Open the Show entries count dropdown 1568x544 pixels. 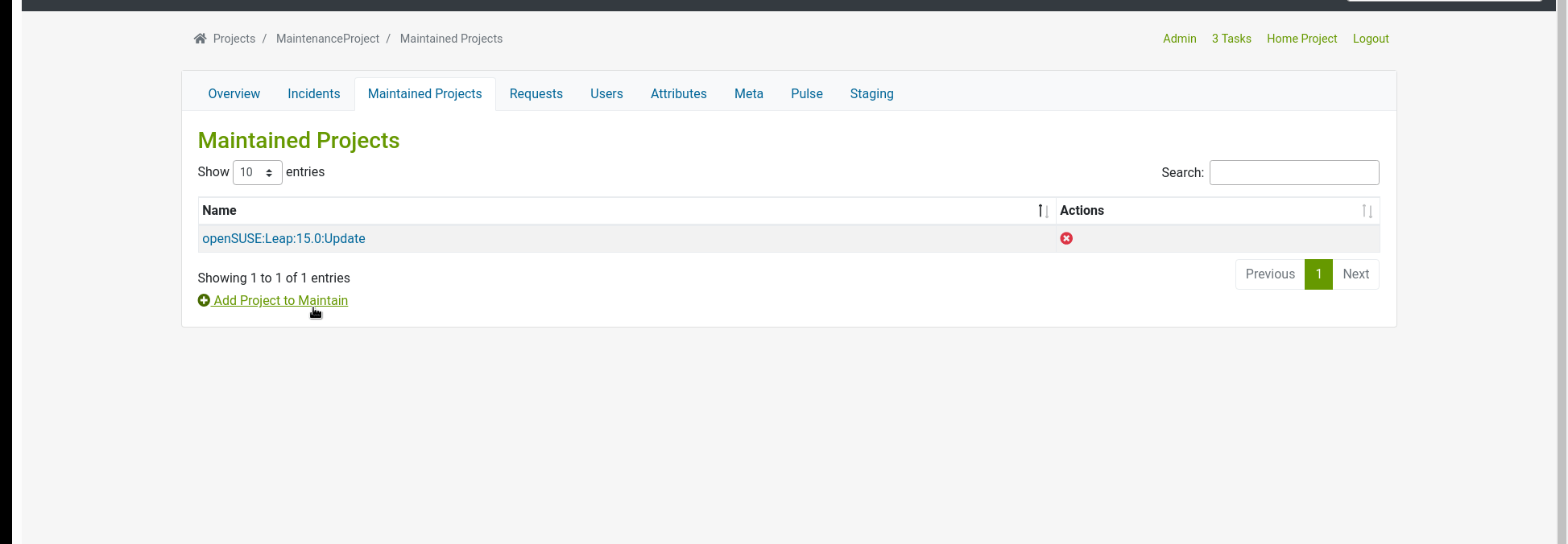tap(257, 172)
